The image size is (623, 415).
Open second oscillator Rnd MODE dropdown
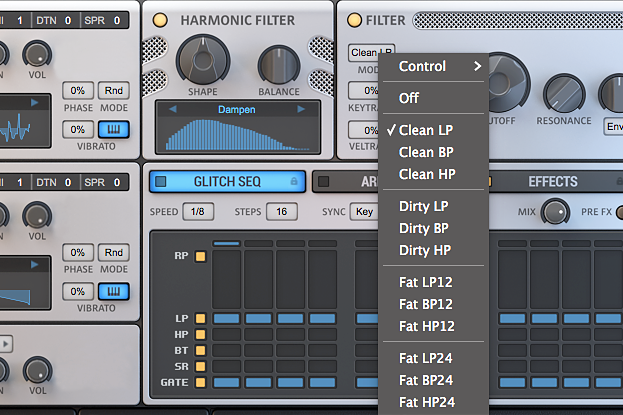click(114, 252)
